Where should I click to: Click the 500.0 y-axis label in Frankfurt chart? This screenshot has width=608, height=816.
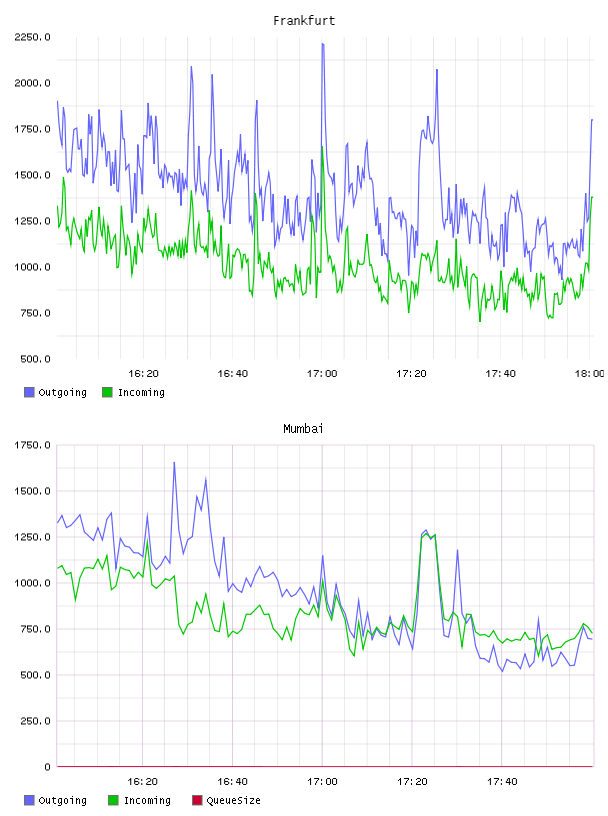[35, 359]
